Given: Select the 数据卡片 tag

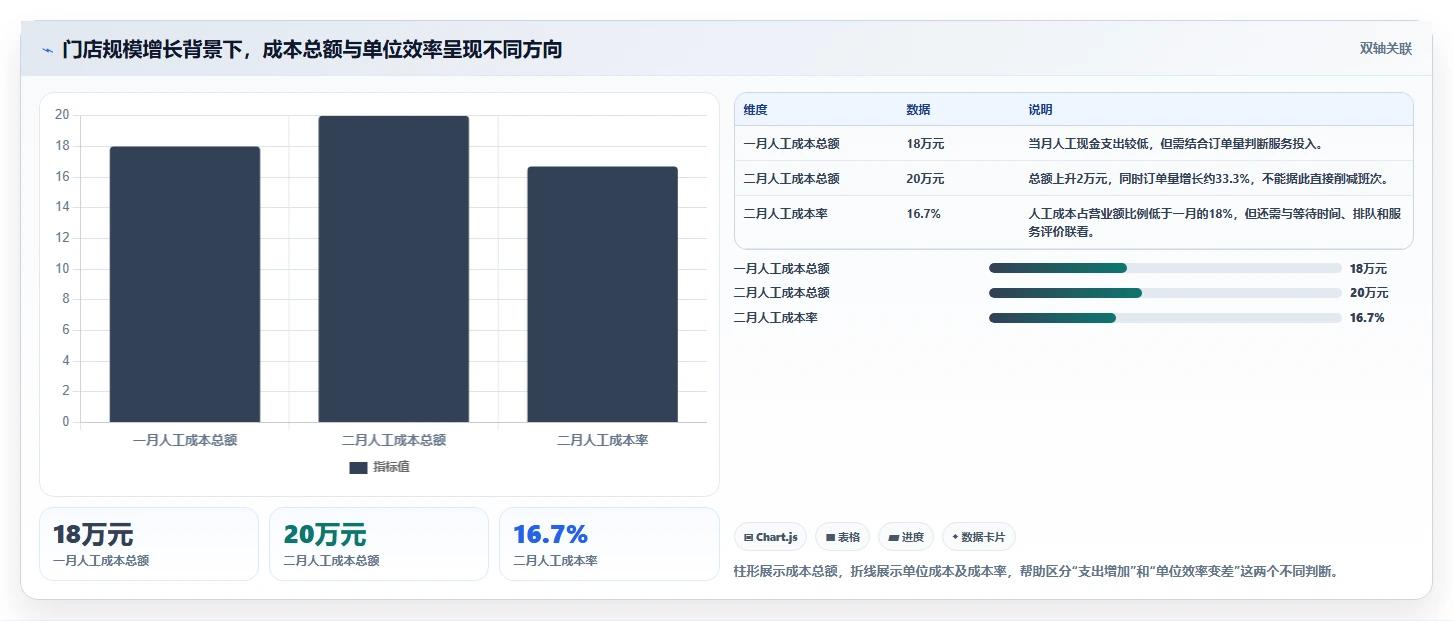Looking at the screenshot, I should coord(979,537).
